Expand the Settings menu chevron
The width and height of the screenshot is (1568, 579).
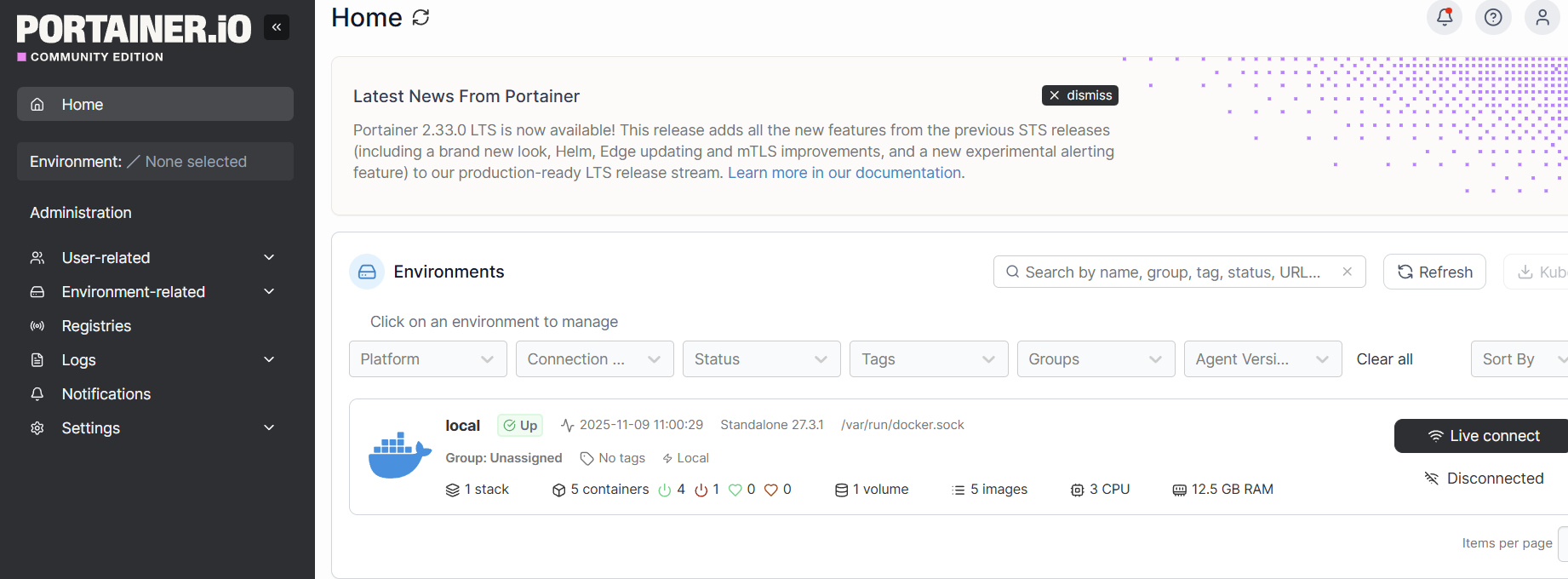coord(269,427)
